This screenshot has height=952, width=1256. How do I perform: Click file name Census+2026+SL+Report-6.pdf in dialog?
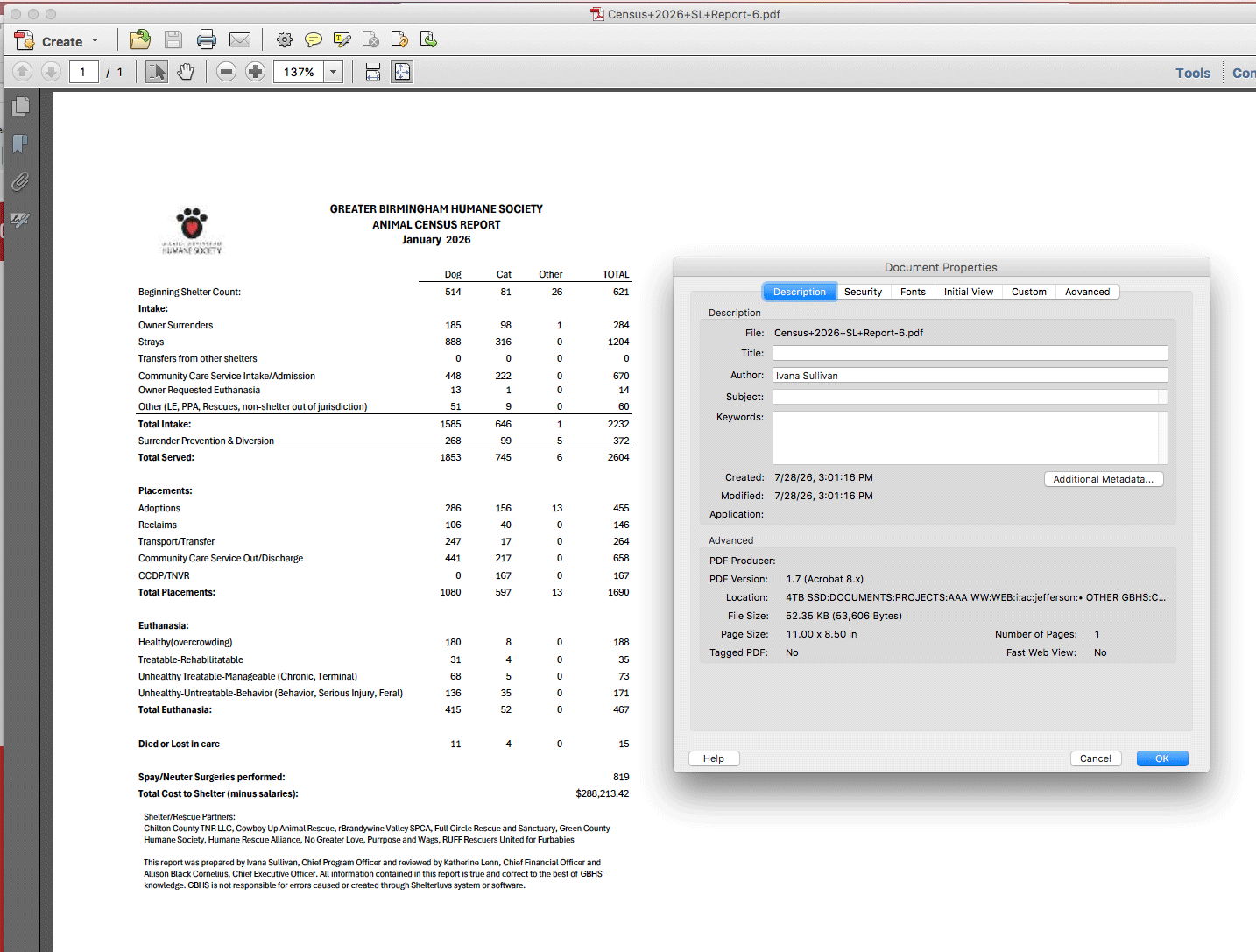point(849,333)
